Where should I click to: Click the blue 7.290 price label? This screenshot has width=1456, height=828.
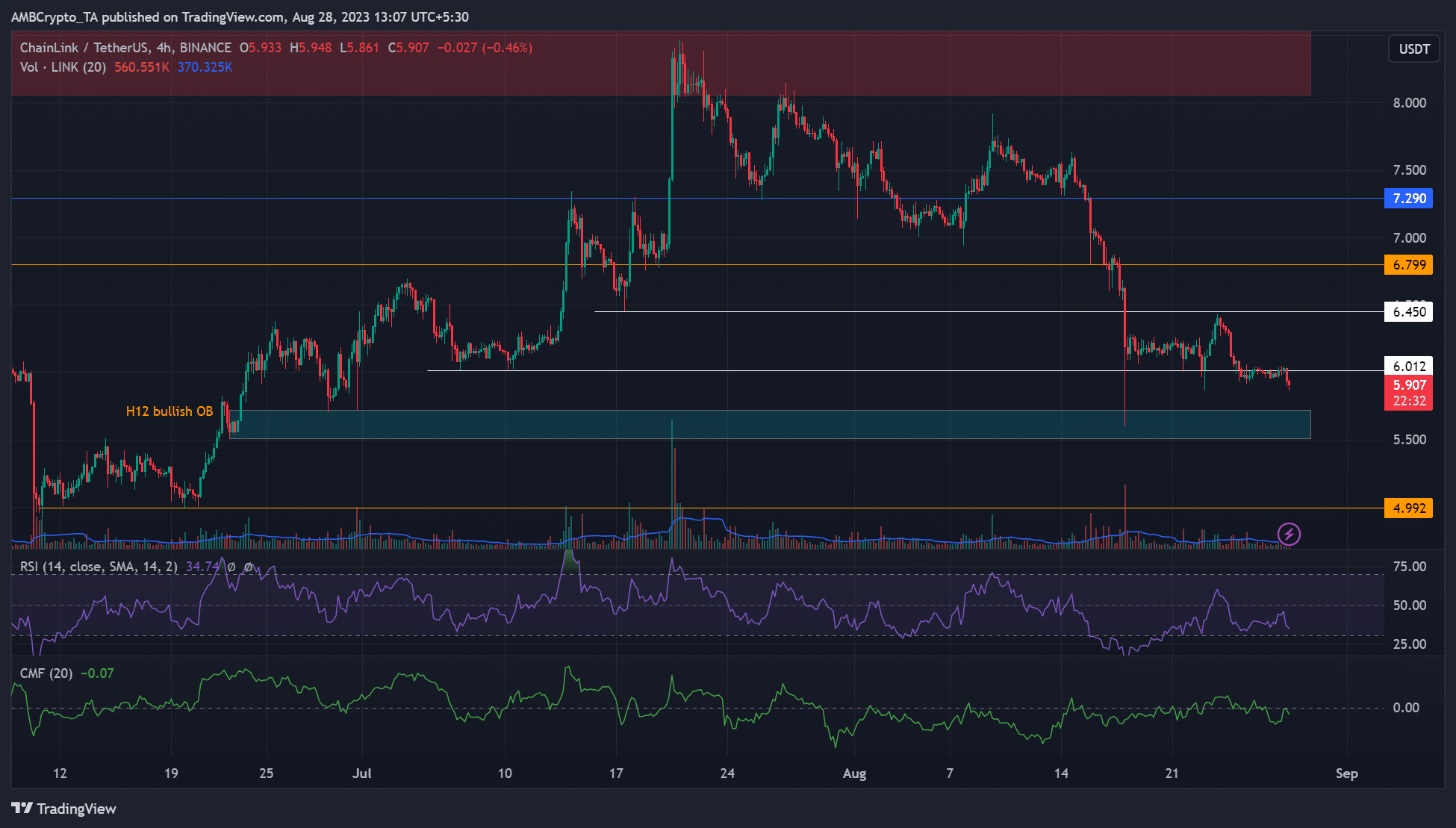(1408, 199)
